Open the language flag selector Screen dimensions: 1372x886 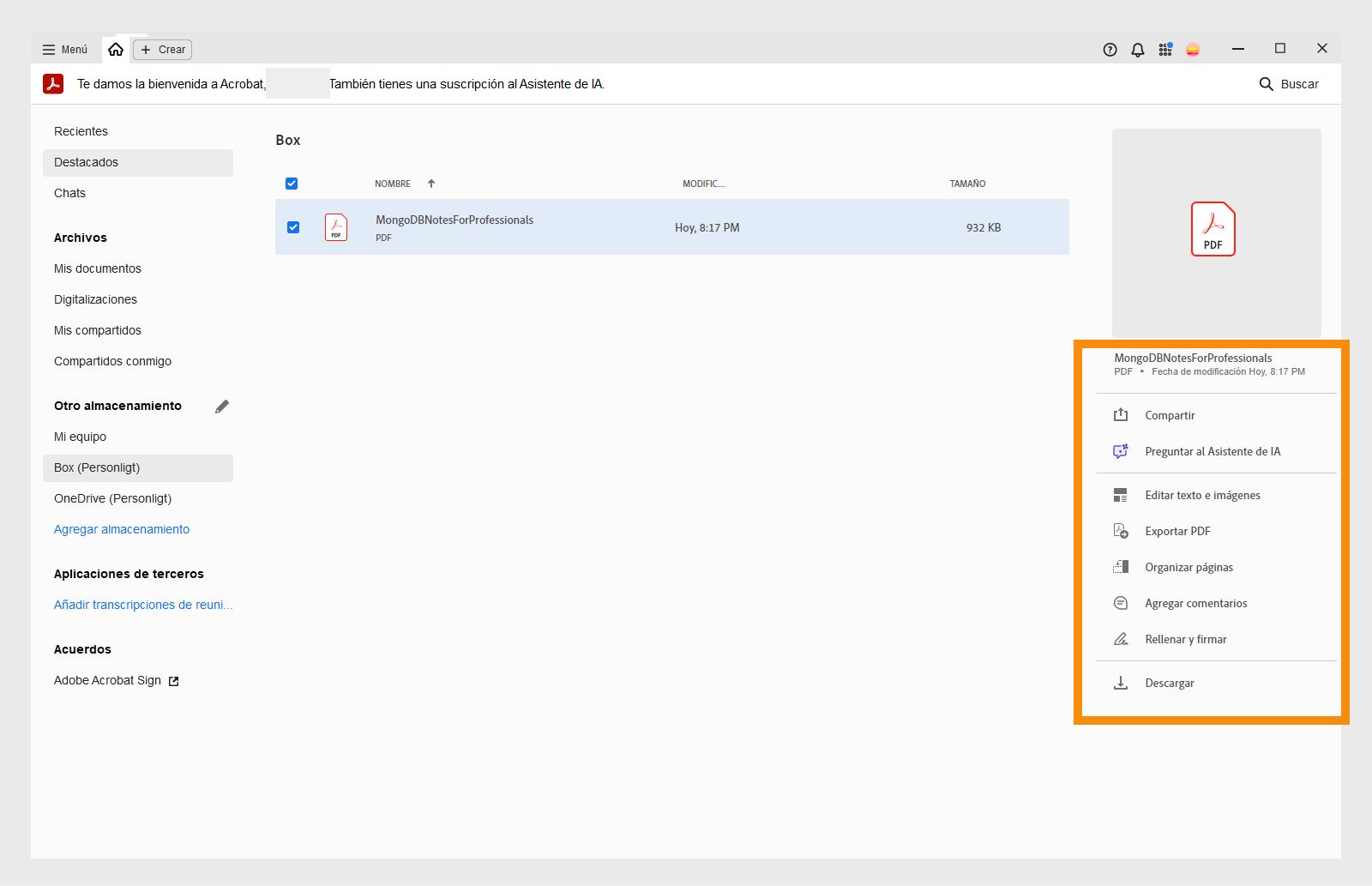1193,50
